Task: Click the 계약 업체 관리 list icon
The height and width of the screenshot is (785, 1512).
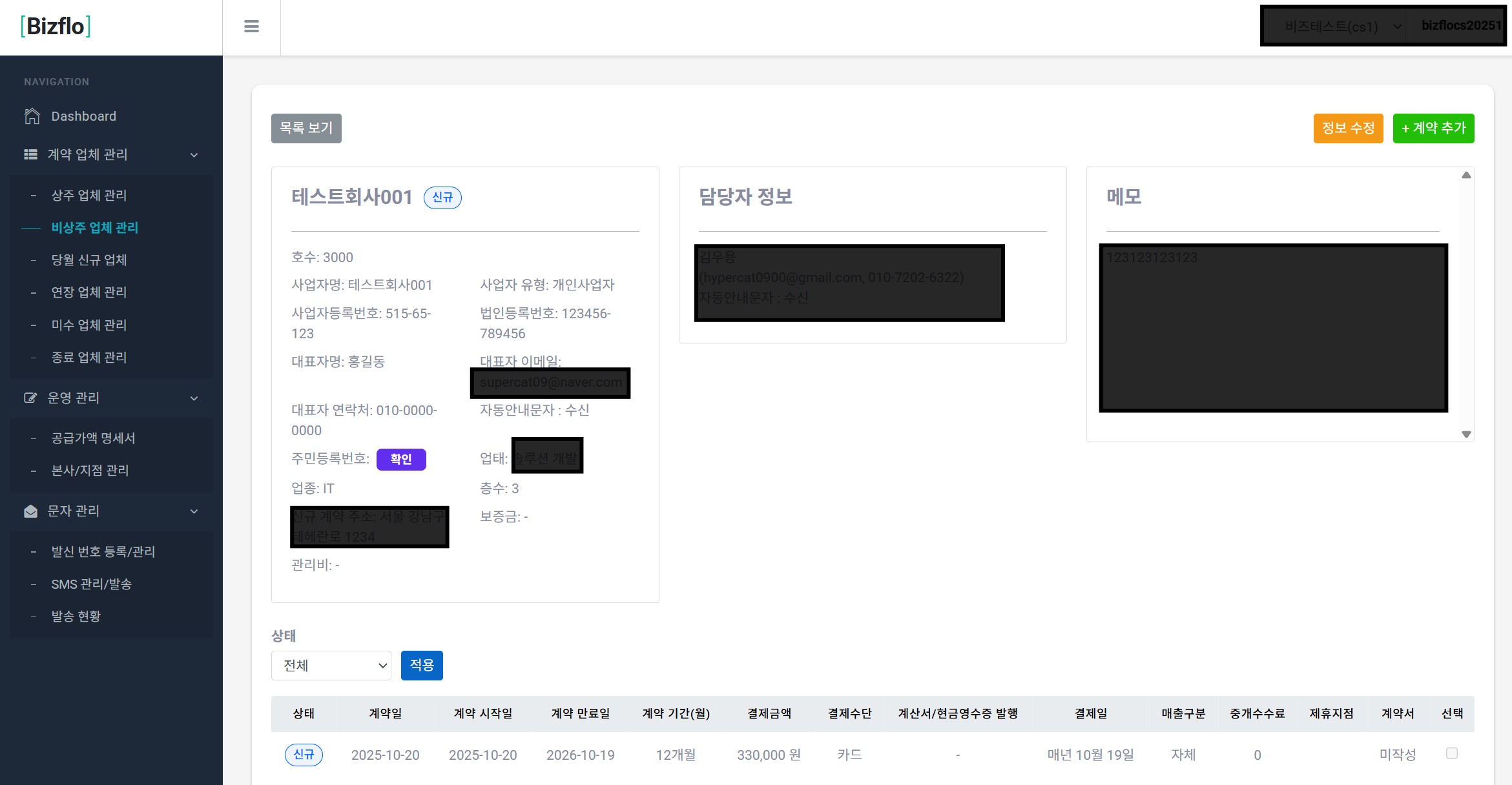Action: (x=30, y=154)
